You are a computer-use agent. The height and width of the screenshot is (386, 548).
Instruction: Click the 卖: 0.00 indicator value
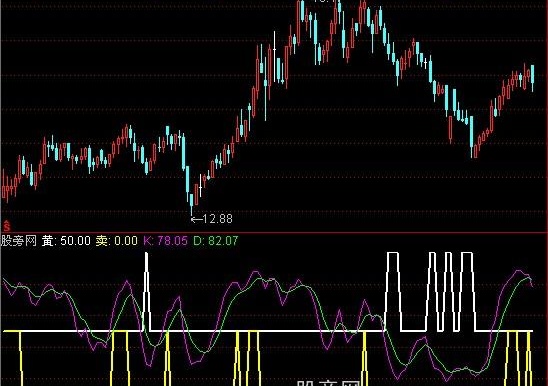(x=117, y=241)
